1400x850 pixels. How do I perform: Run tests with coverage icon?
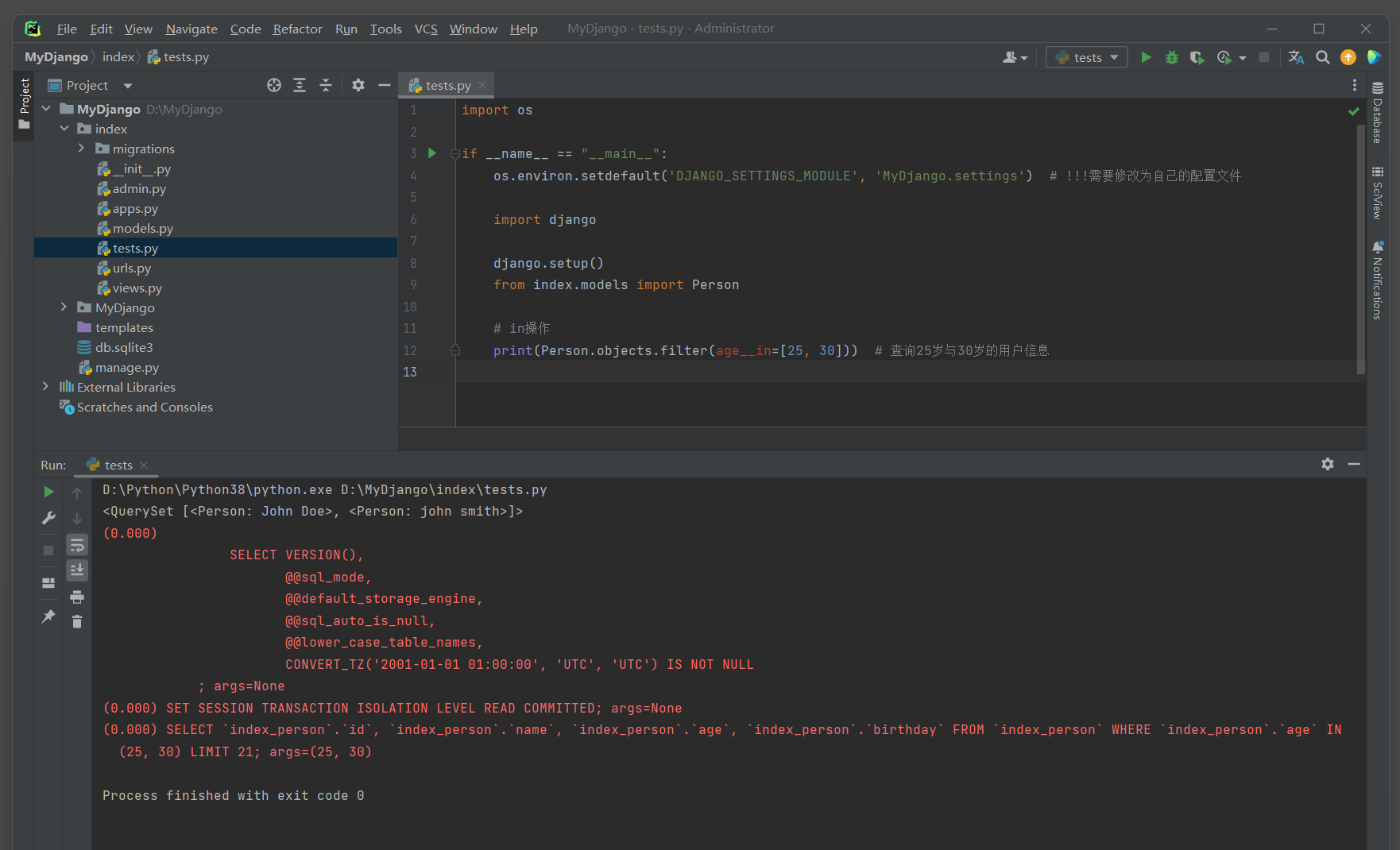coord(1197,57)
